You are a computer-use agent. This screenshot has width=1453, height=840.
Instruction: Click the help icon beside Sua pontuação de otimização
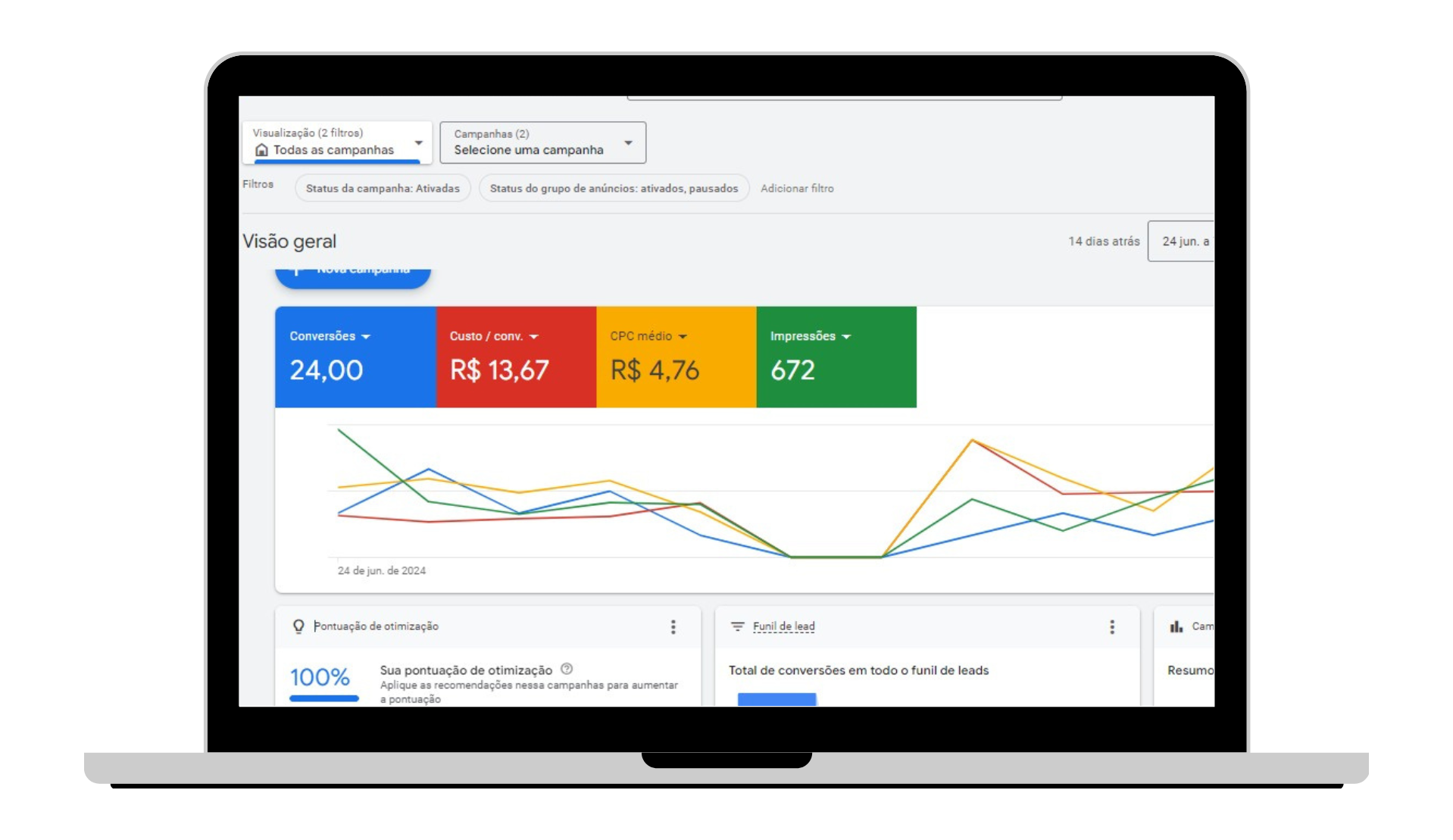(x=567, y=669)
